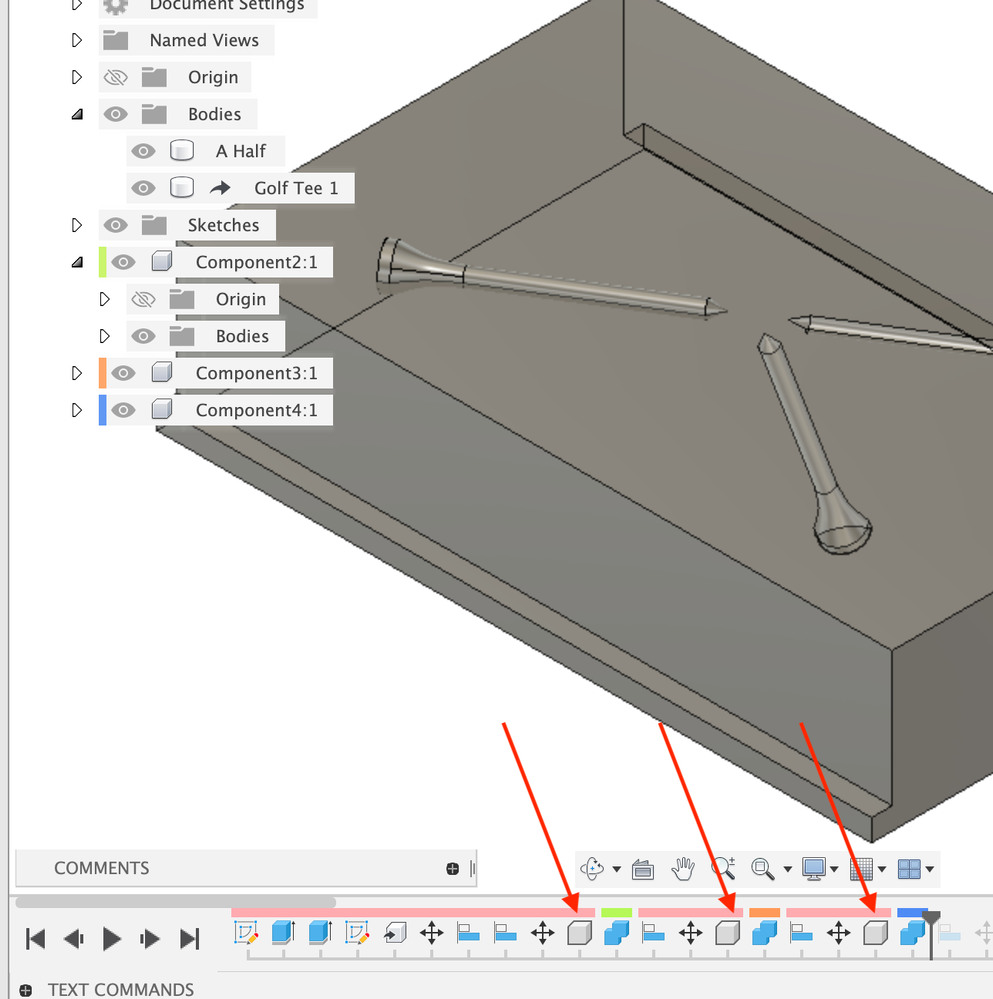Select the timeline feature under the green bar
This screenshot has height=999, width=993.
(x=617, y=934)
